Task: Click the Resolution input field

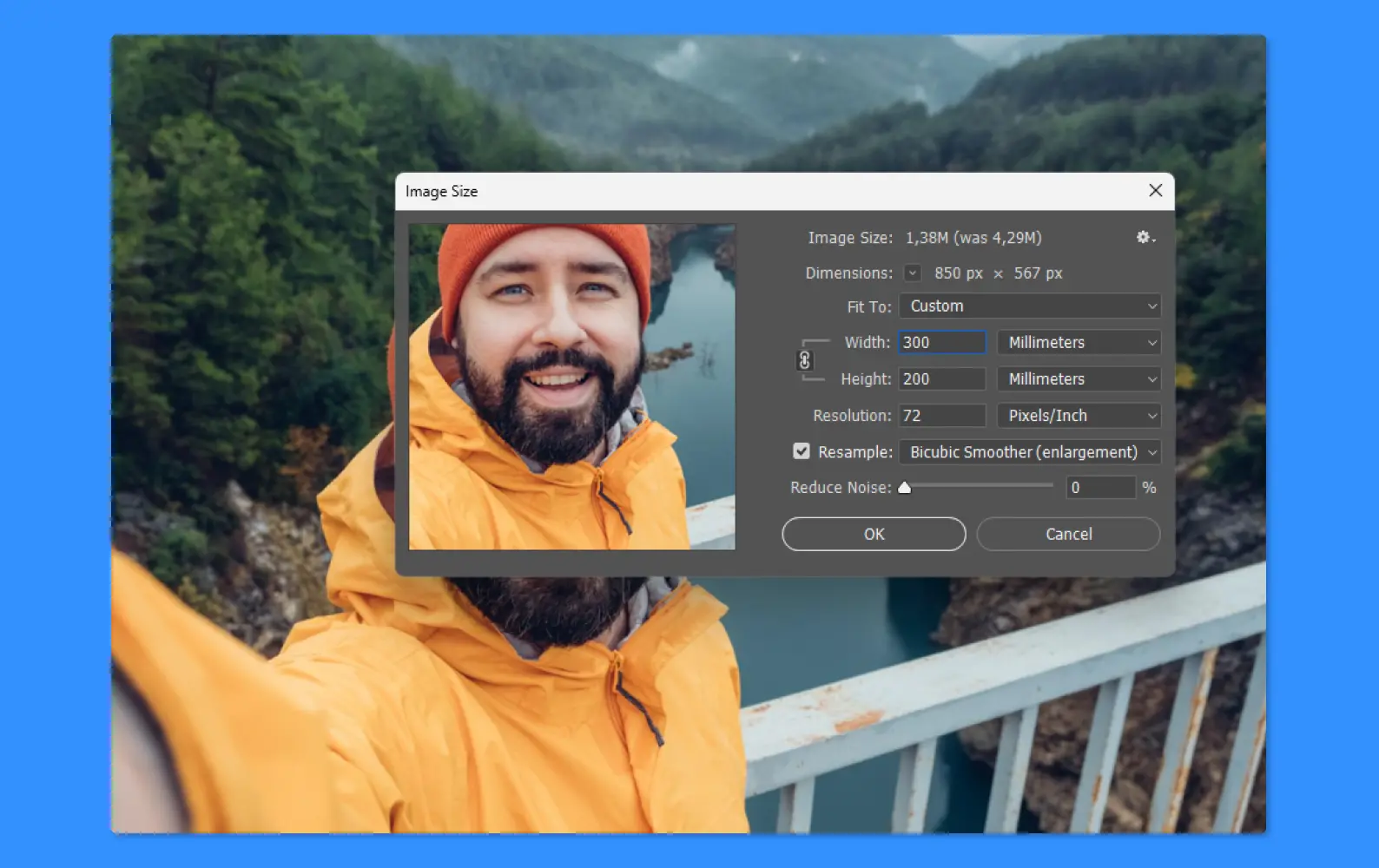Action: click(x=942, y=416)
